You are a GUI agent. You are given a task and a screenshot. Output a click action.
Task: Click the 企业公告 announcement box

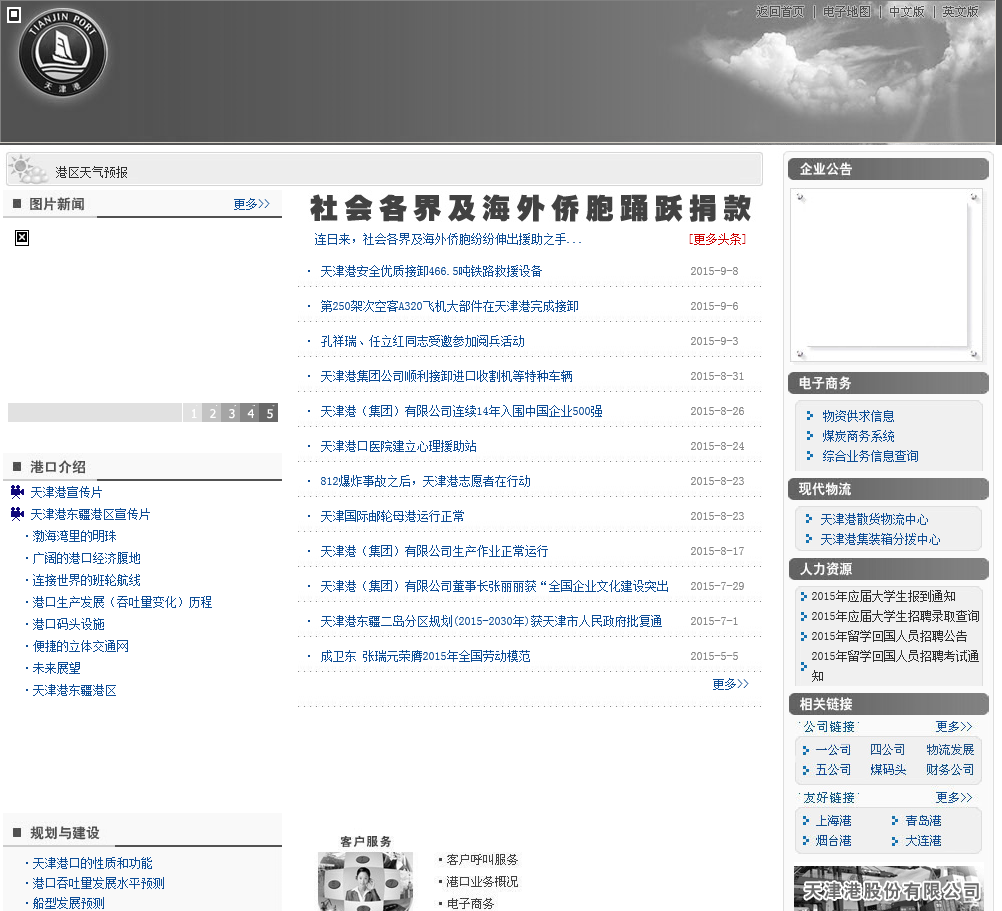click(x=886, y=275)
